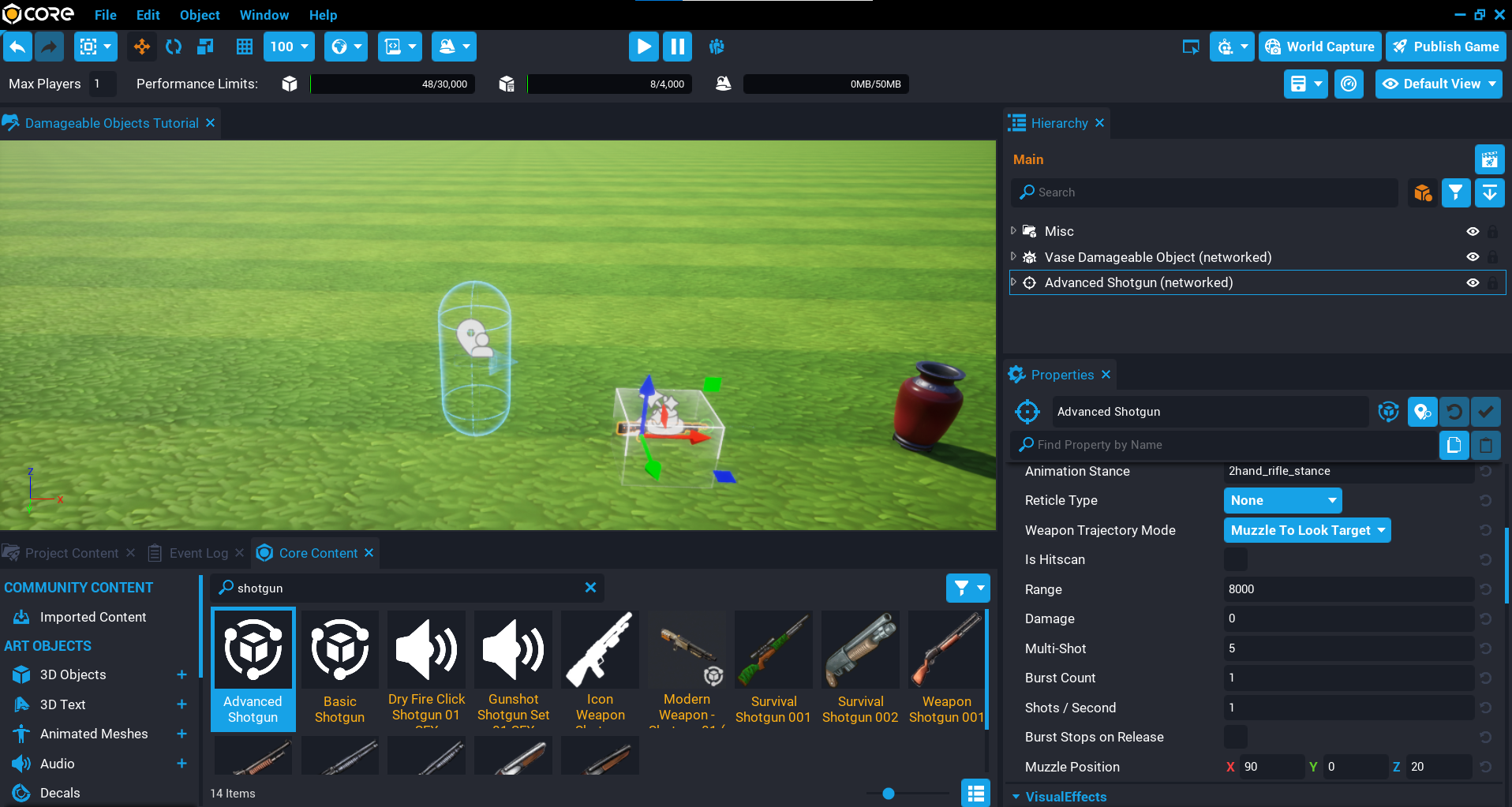Screen dimensions: 1512x807
Task: Toggle visibility of Misc folder
Action: pyautogui.click(x=1473, y=232)
